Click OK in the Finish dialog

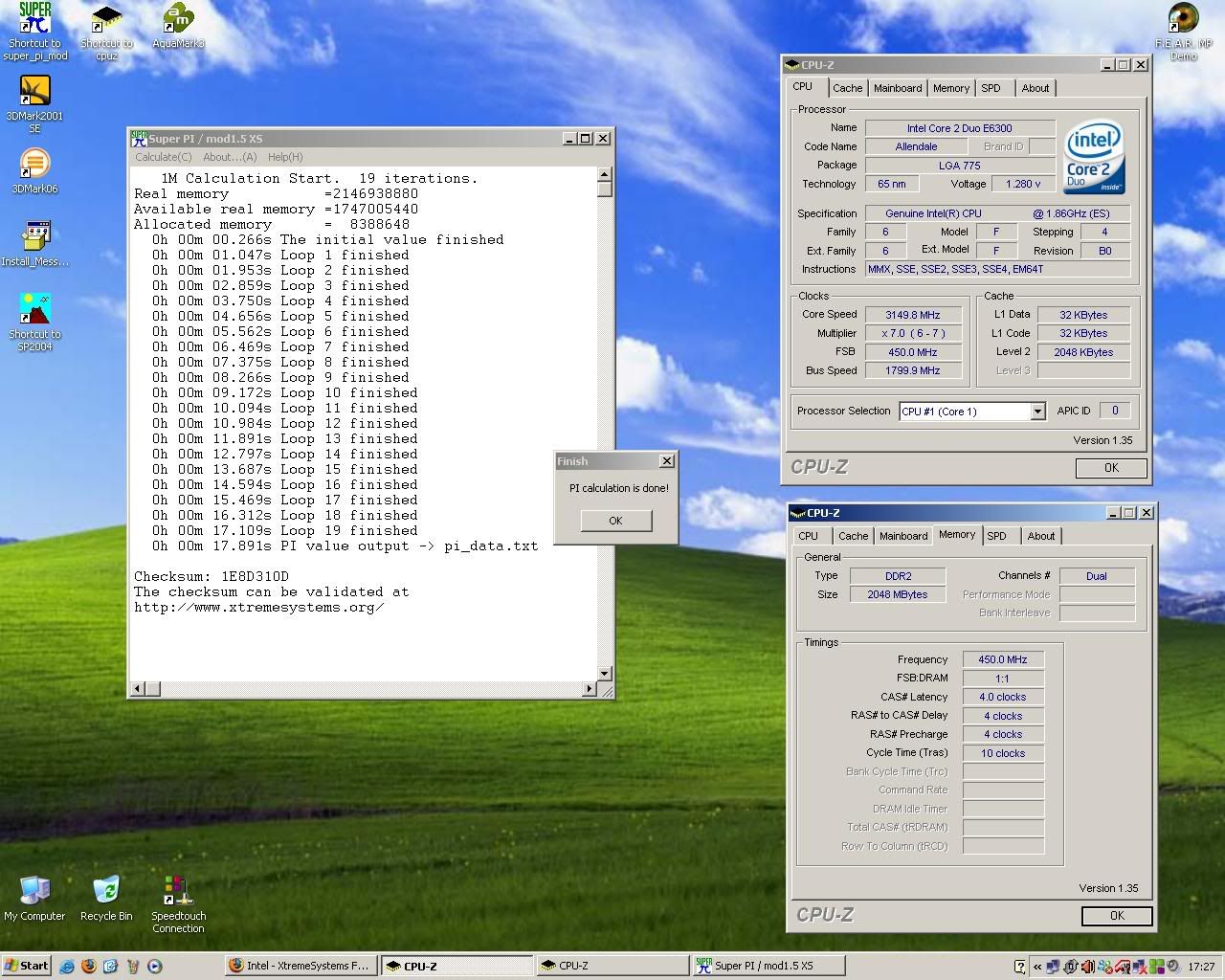click(x=615, y=521)
